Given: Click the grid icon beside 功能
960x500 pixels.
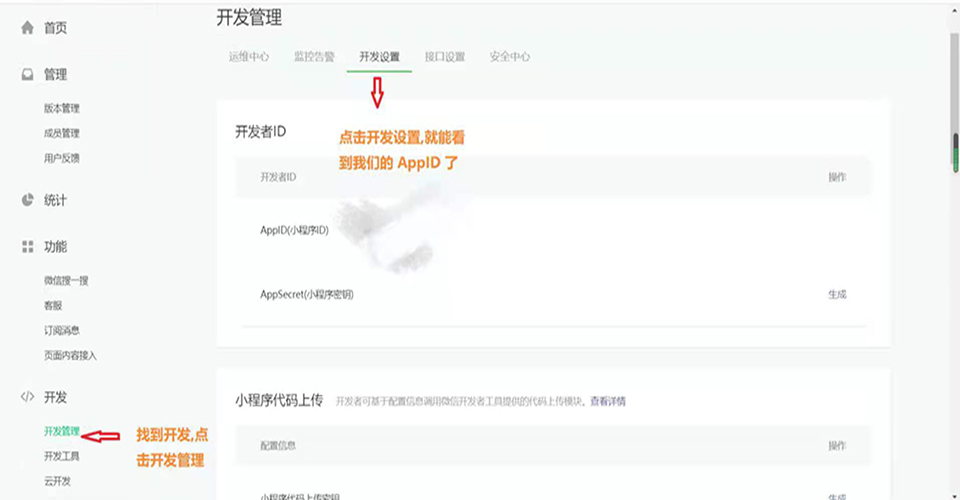Looking at the screenshot, I should [28, 247].
